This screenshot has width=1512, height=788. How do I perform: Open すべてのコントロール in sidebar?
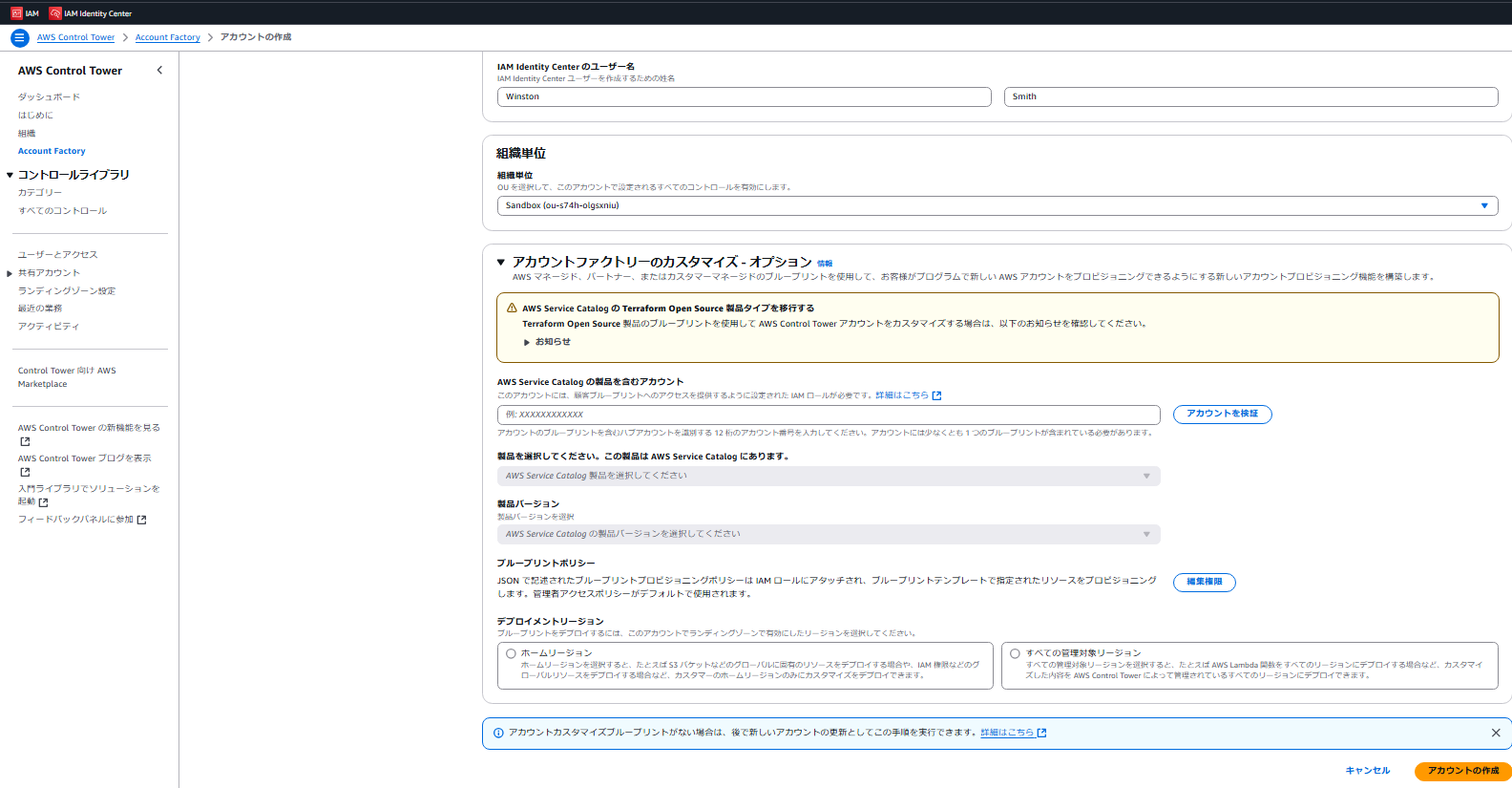pyautogui.click(x=62, y=210)
